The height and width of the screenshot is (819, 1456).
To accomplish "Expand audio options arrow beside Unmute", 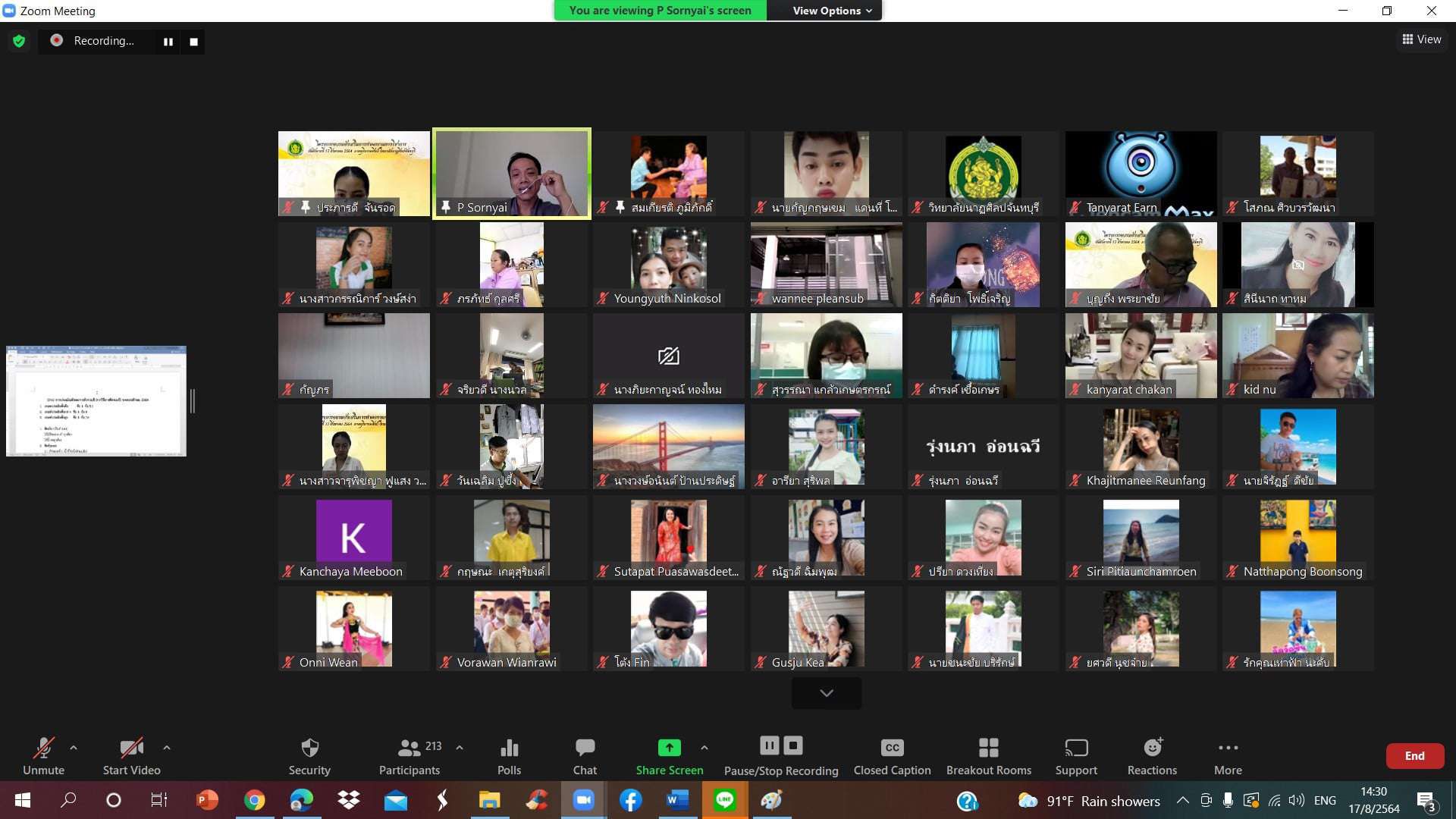I will [74, 748].
